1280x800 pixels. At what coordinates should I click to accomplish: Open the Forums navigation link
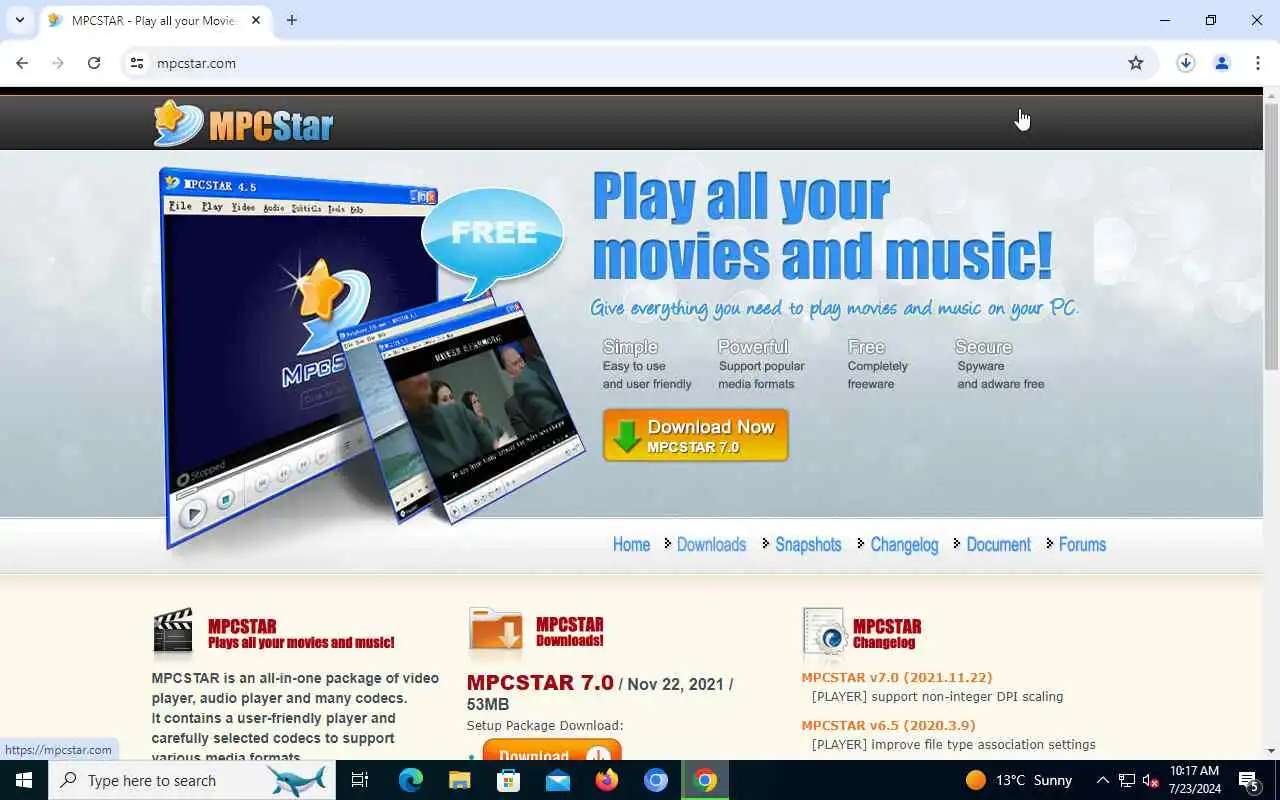click(1082, 545)
